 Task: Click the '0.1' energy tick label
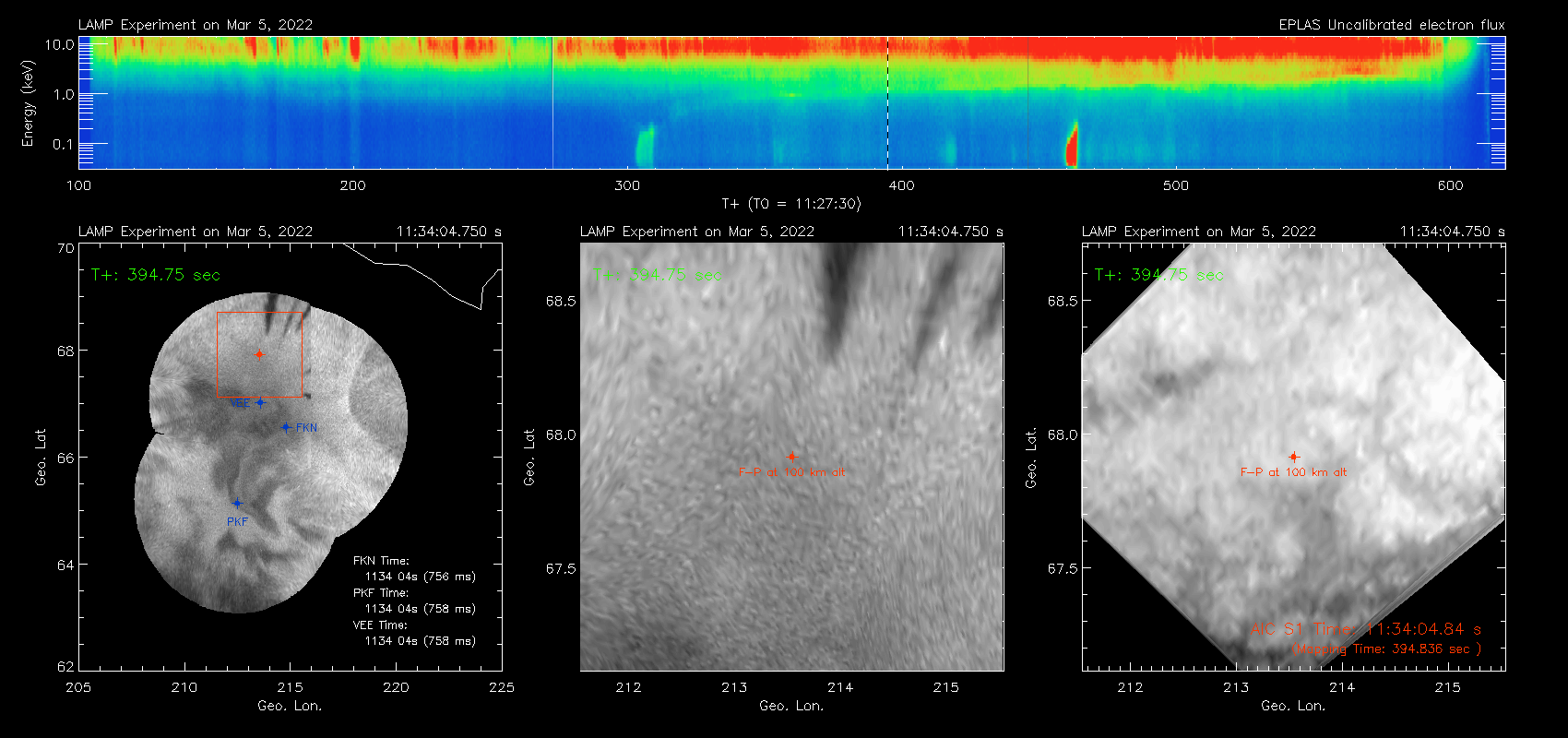[64, 144]
